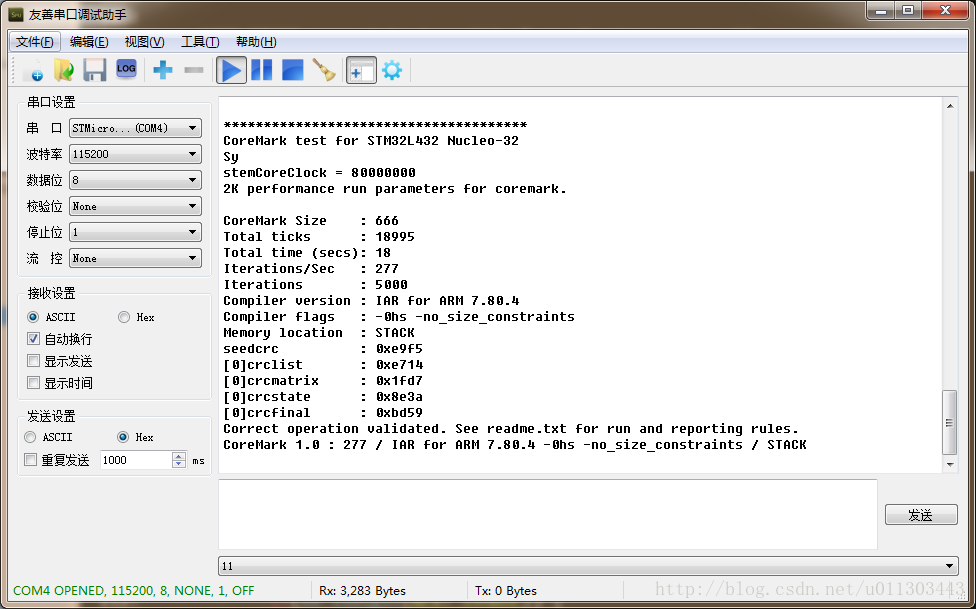Open the 编辑(E) menu
Screen dimensions: 976x609
89,42
